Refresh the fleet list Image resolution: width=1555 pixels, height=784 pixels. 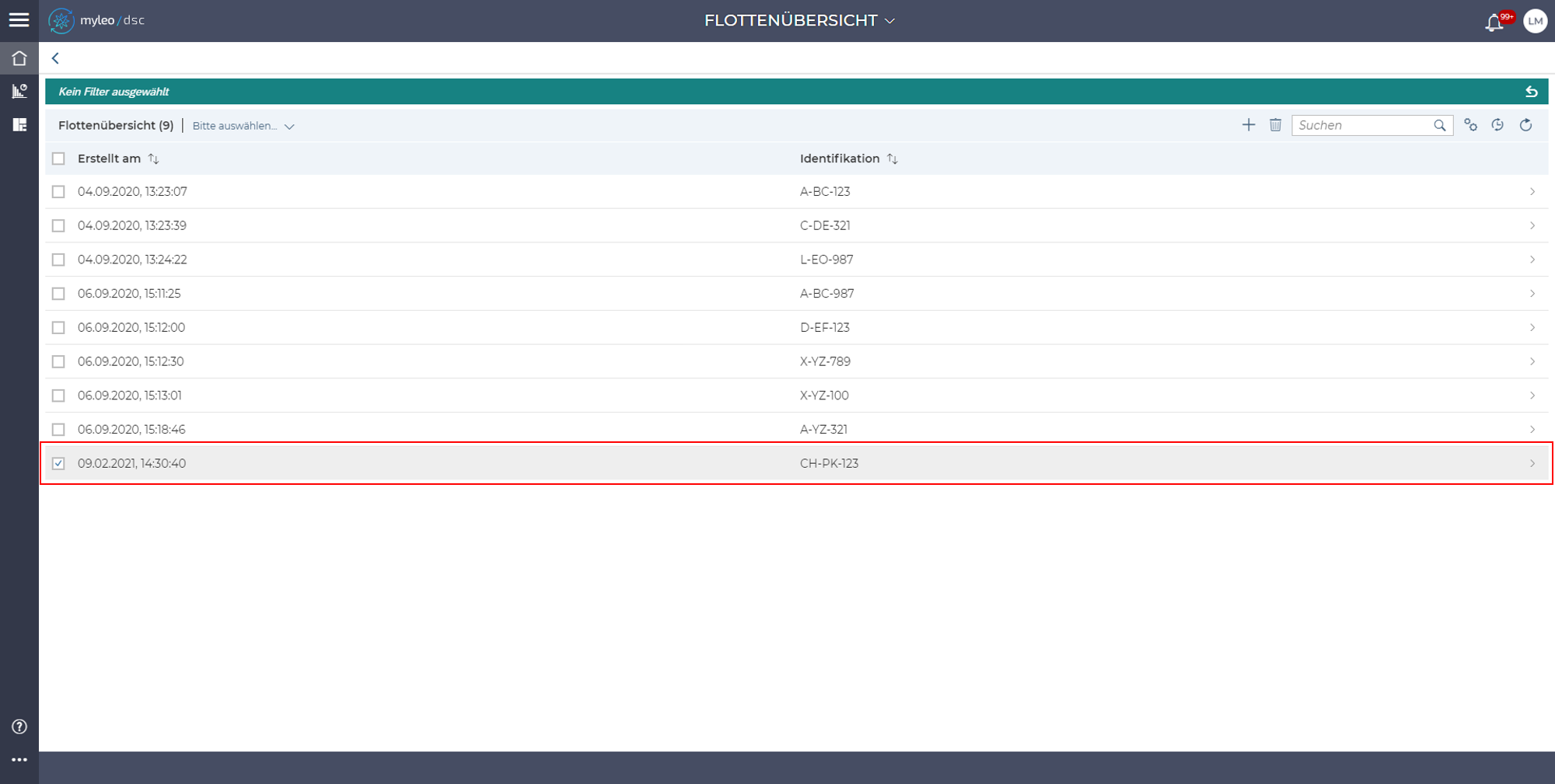1525,125
